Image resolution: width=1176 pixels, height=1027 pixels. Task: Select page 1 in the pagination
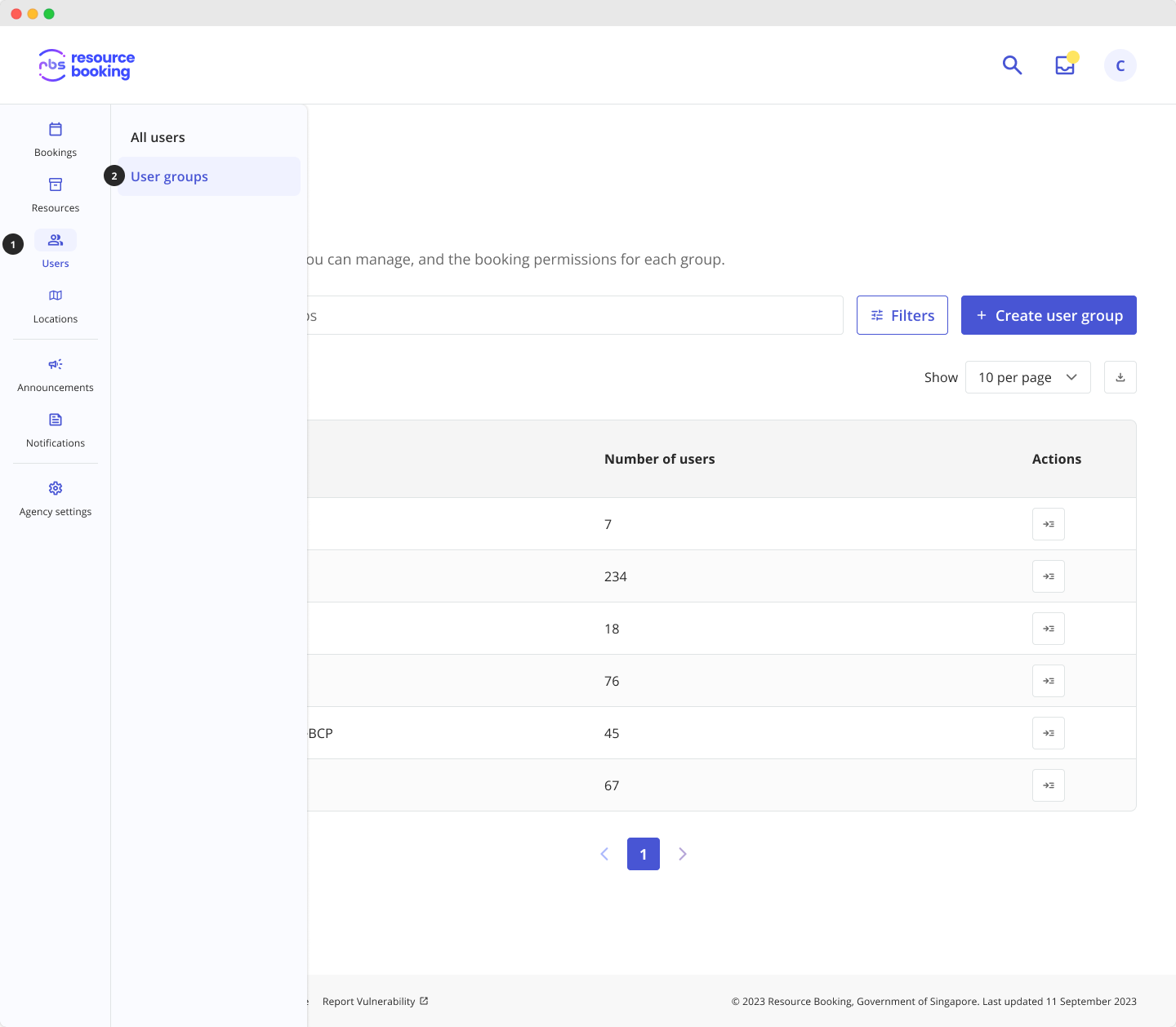[644, 854]
